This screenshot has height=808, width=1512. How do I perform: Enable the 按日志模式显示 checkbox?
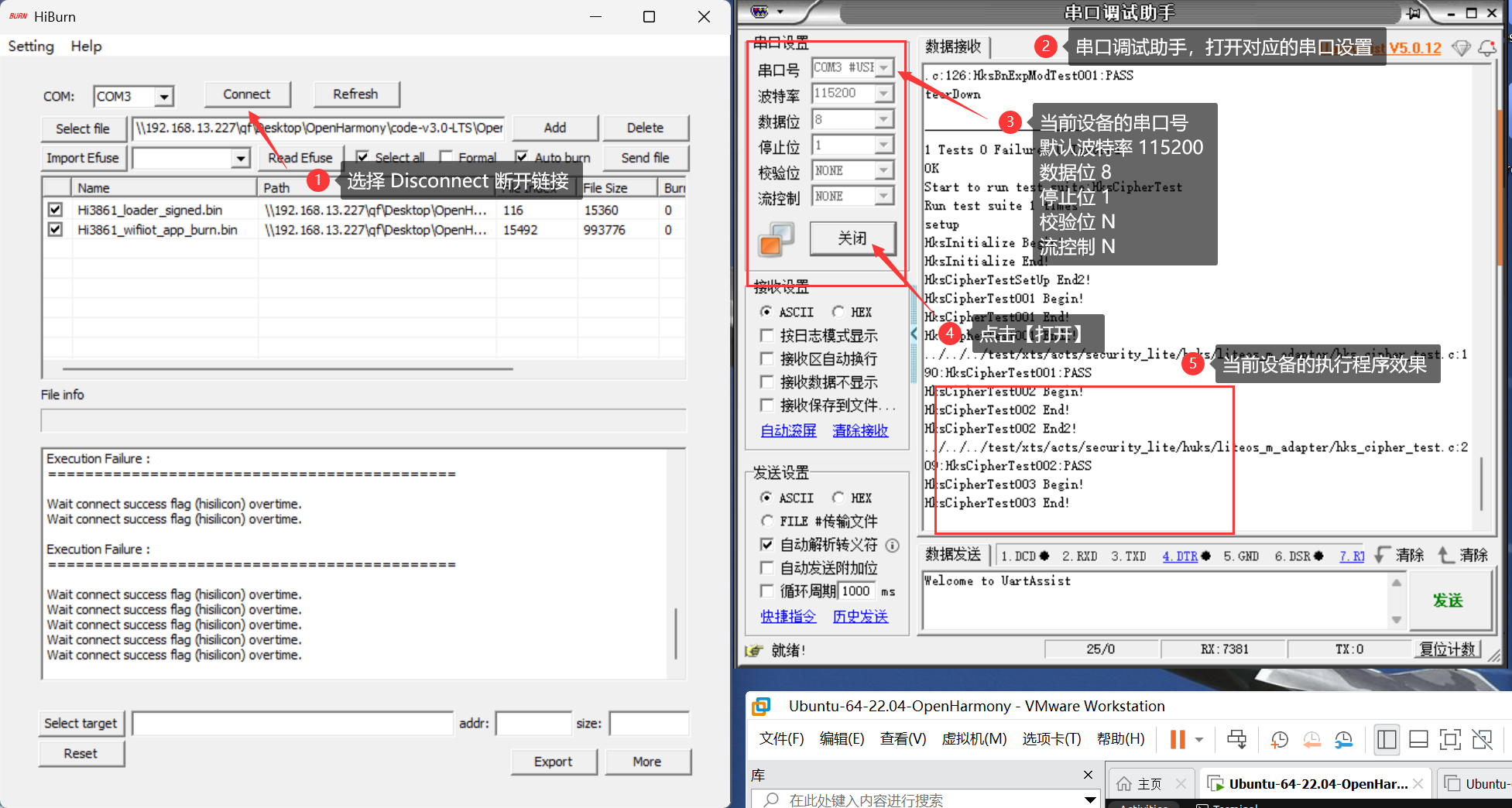(x=767, y=335)
